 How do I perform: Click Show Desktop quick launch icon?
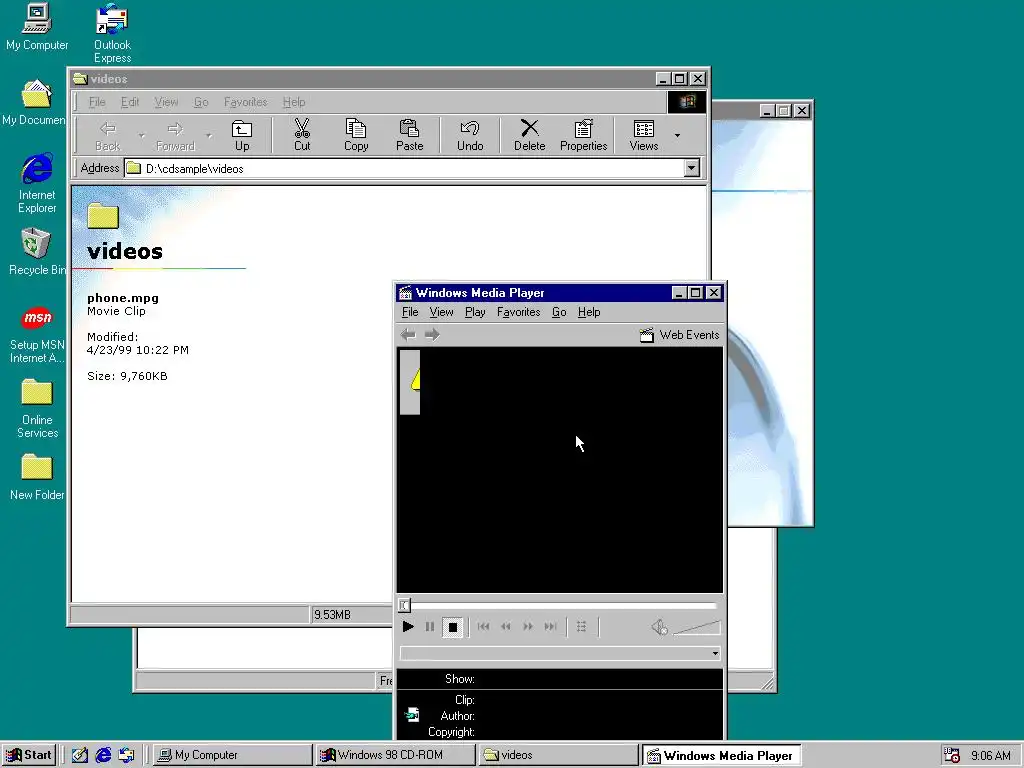coord(80,755)
